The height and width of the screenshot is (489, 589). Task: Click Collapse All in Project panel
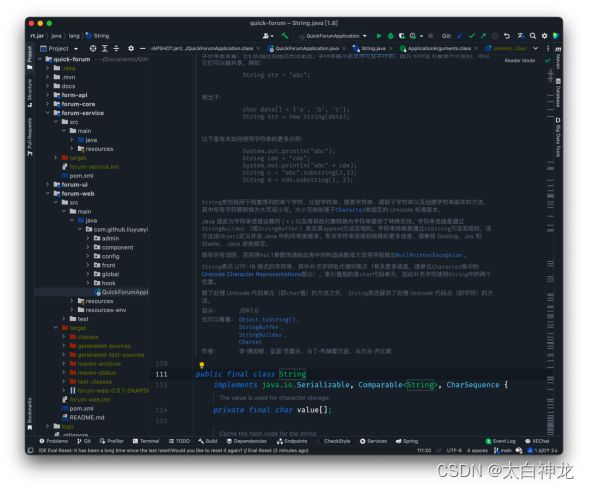click(116, 48)
